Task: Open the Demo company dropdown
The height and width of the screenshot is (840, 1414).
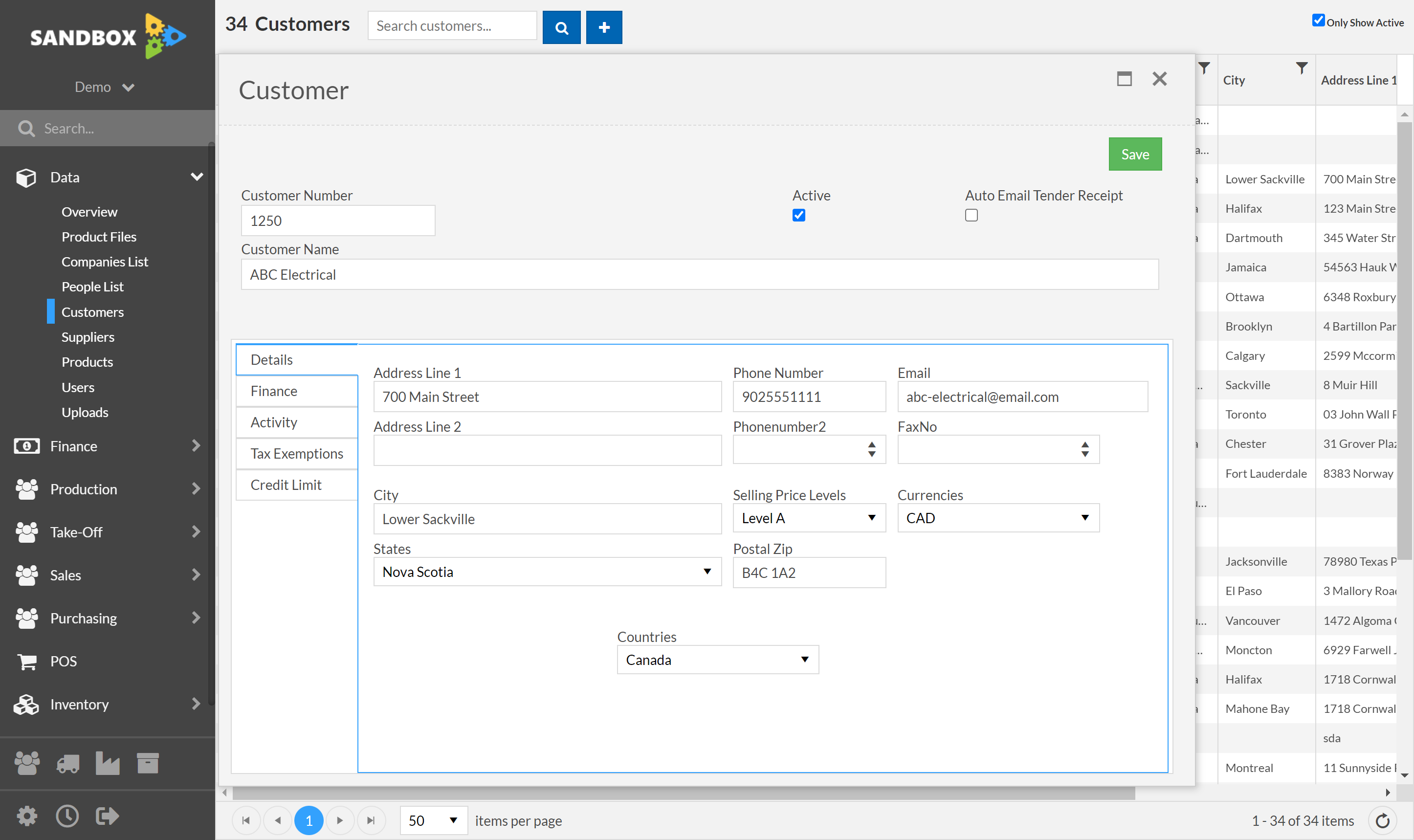Action: (105, 87)
